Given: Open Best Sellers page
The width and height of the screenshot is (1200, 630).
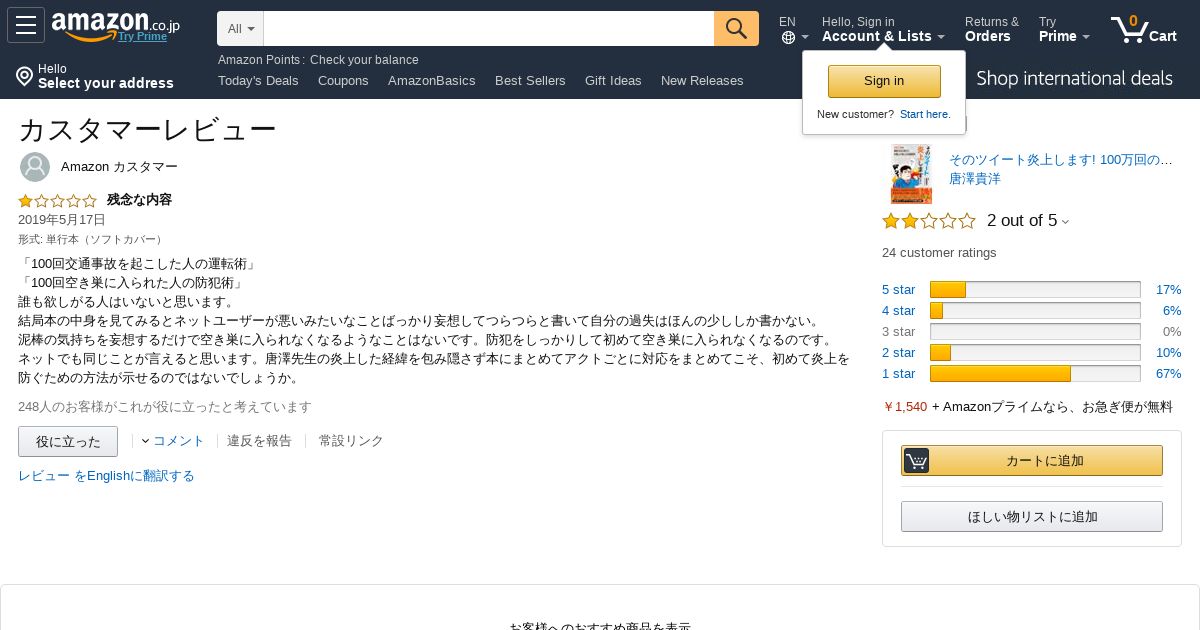Looking at the screenshot, I should (530, 80).
